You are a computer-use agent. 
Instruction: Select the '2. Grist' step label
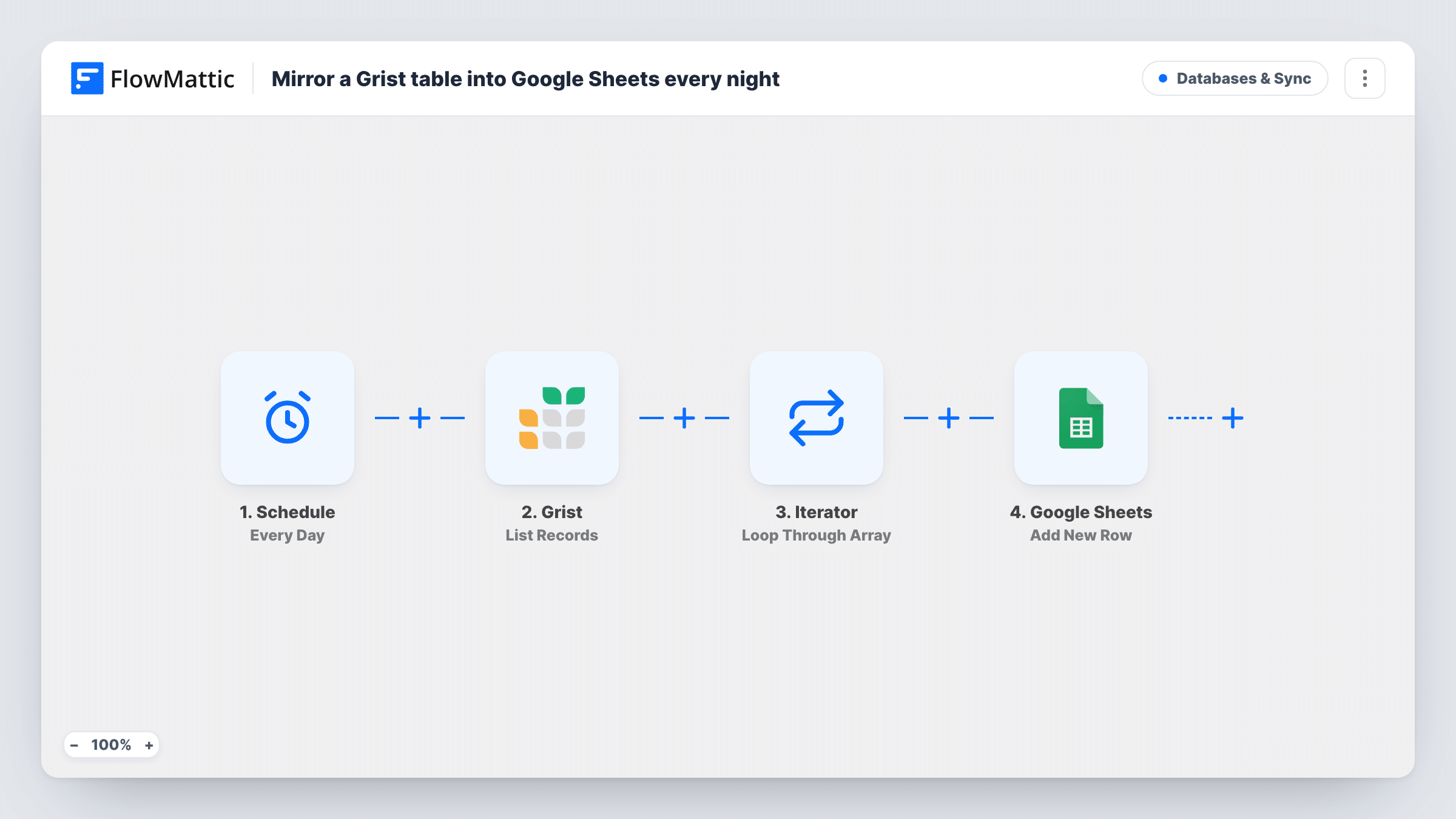[x=552, y=512]
